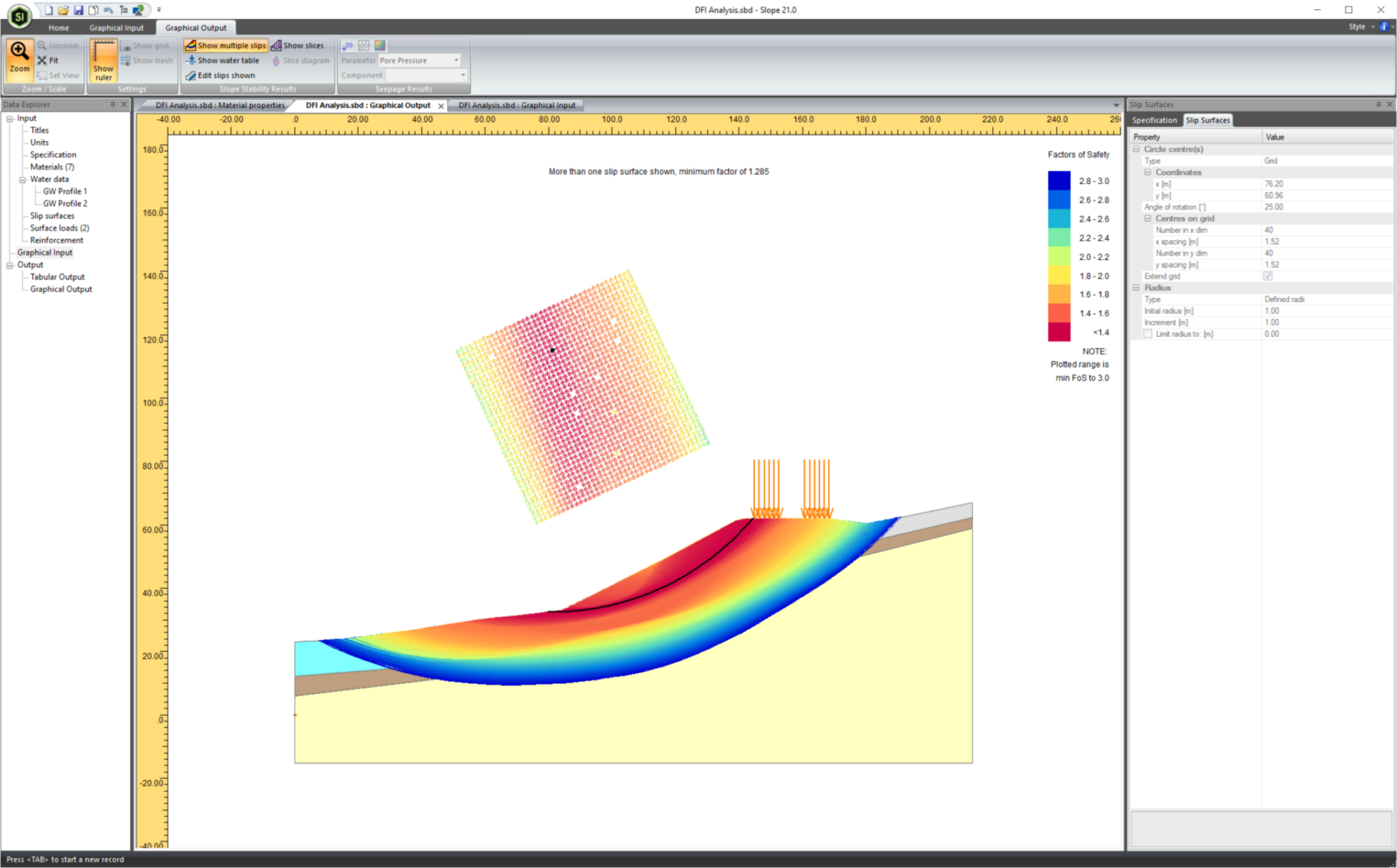
Task: Open the DFI Analysis.sbd Material properties tab
Action: [217, 105]
